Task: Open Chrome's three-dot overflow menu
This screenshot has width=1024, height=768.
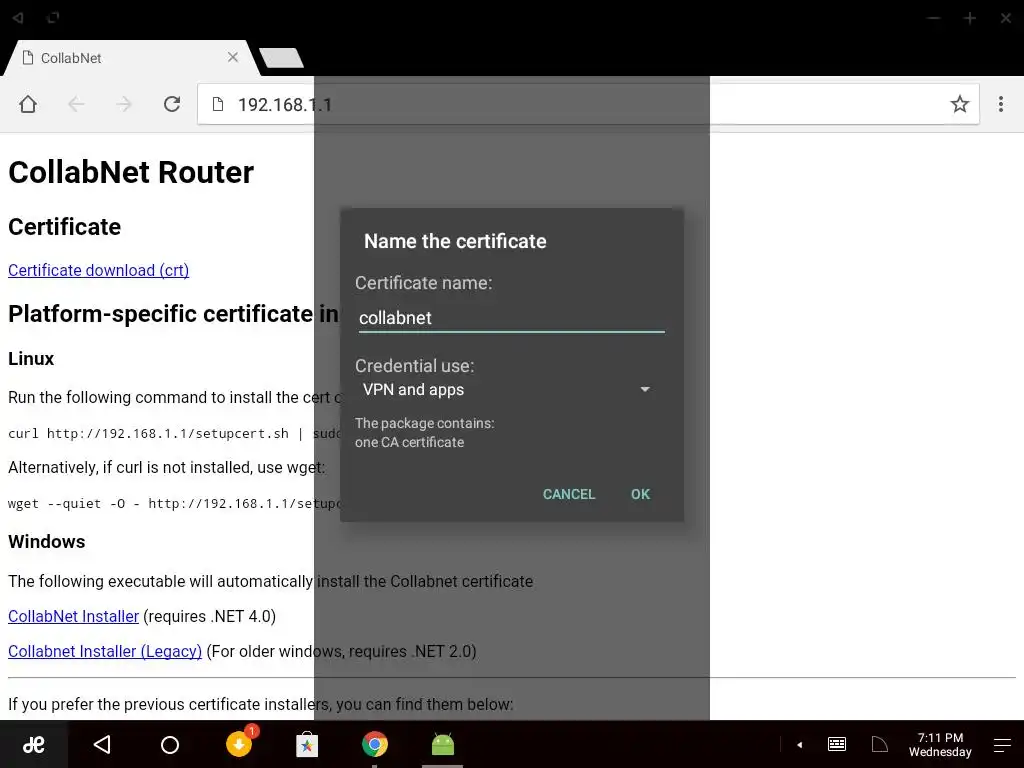Action: click(1000, 104)
